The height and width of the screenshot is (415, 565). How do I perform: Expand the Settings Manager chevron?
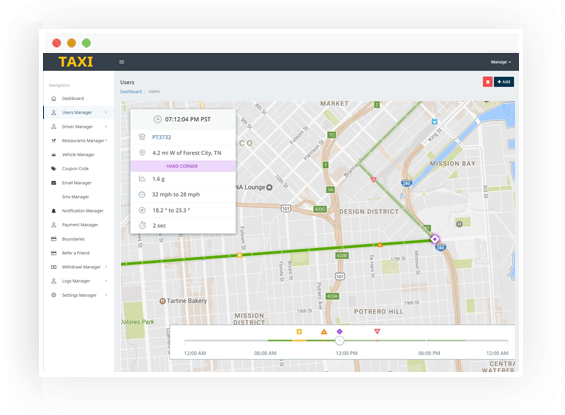106,295
